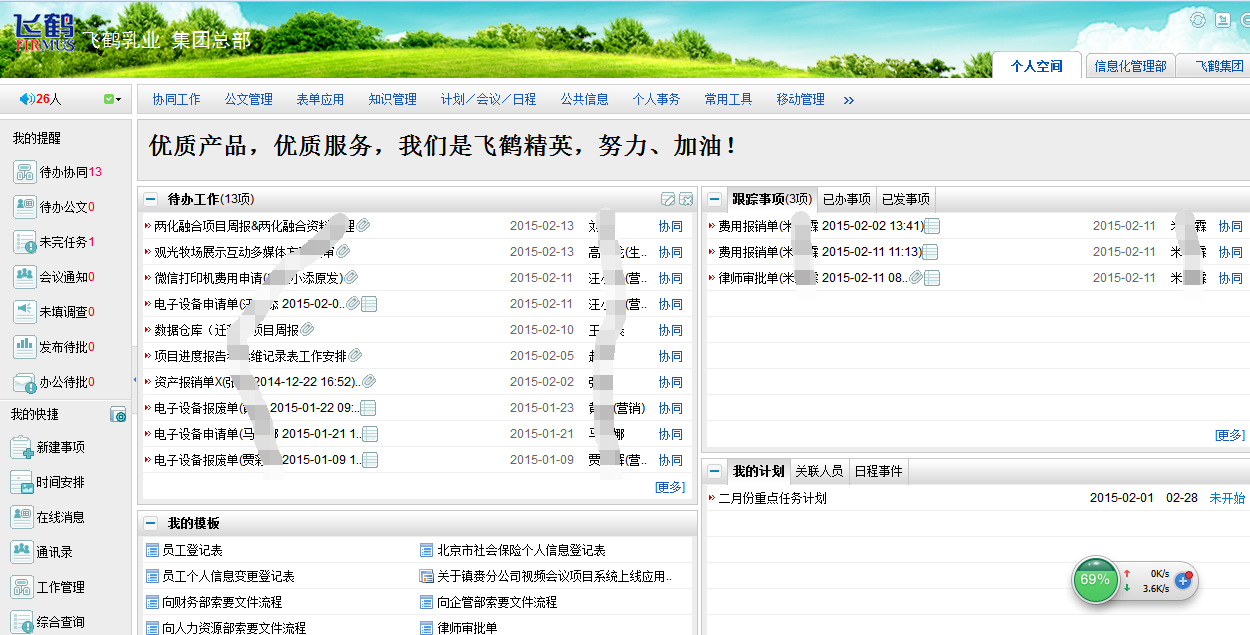The image size is (1250, 635).
Task: Click the 工作管理 icon
Action: pos(22,587)
